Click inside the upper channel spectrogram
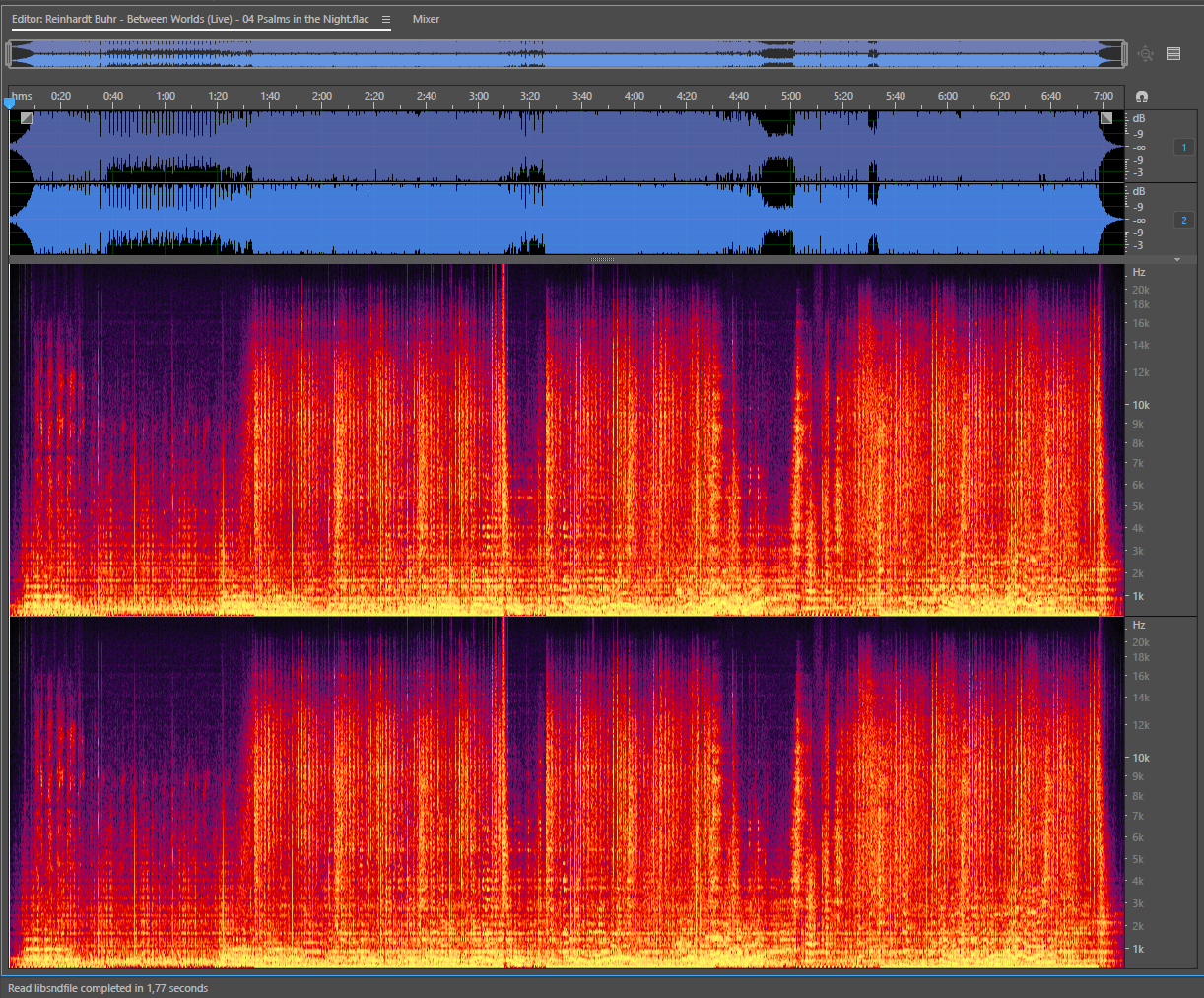This screenshot has width=1204, height=998. point(568,439)
